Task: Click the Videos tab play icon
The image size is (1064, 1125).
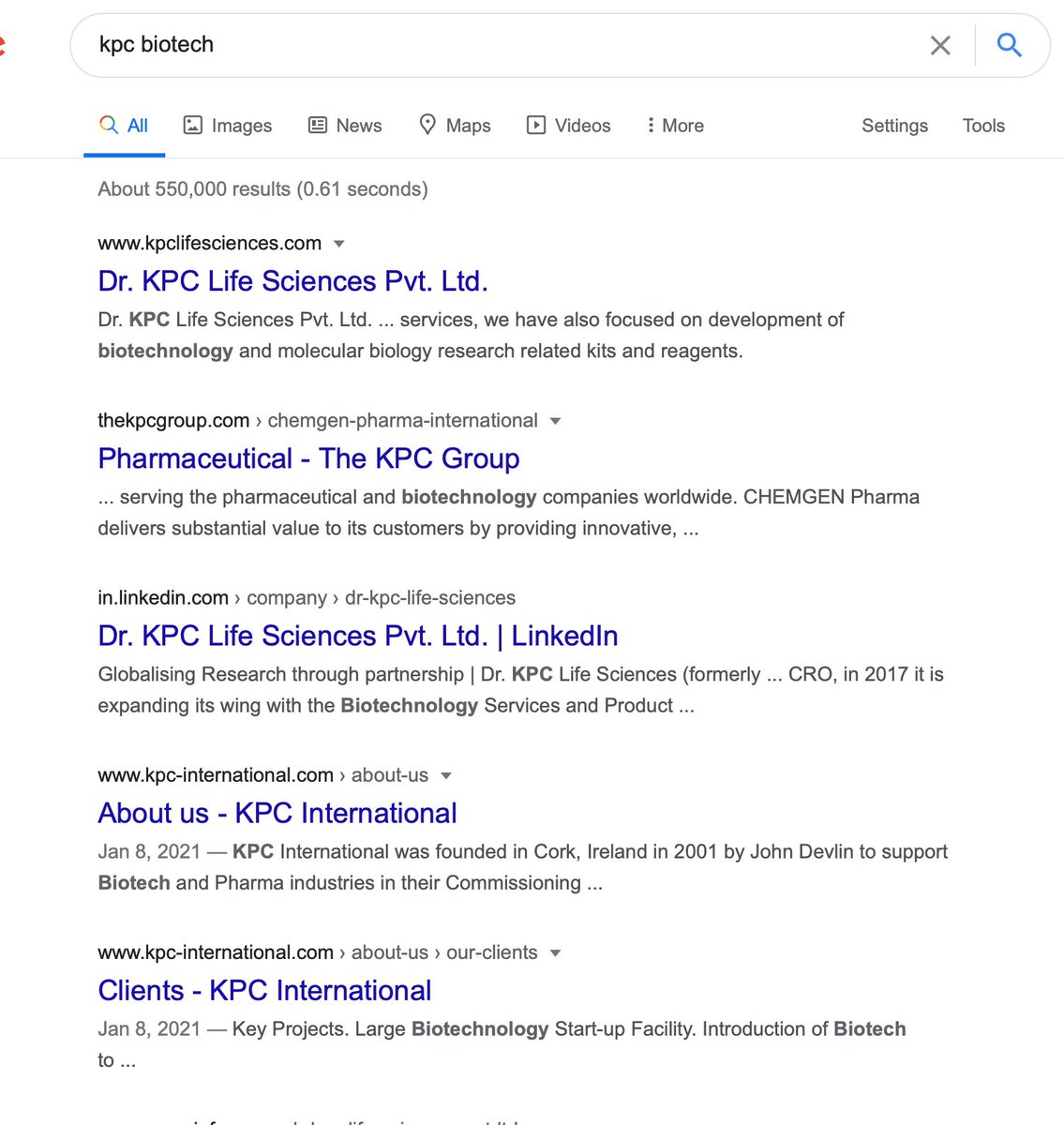Action: click(536, 125)
